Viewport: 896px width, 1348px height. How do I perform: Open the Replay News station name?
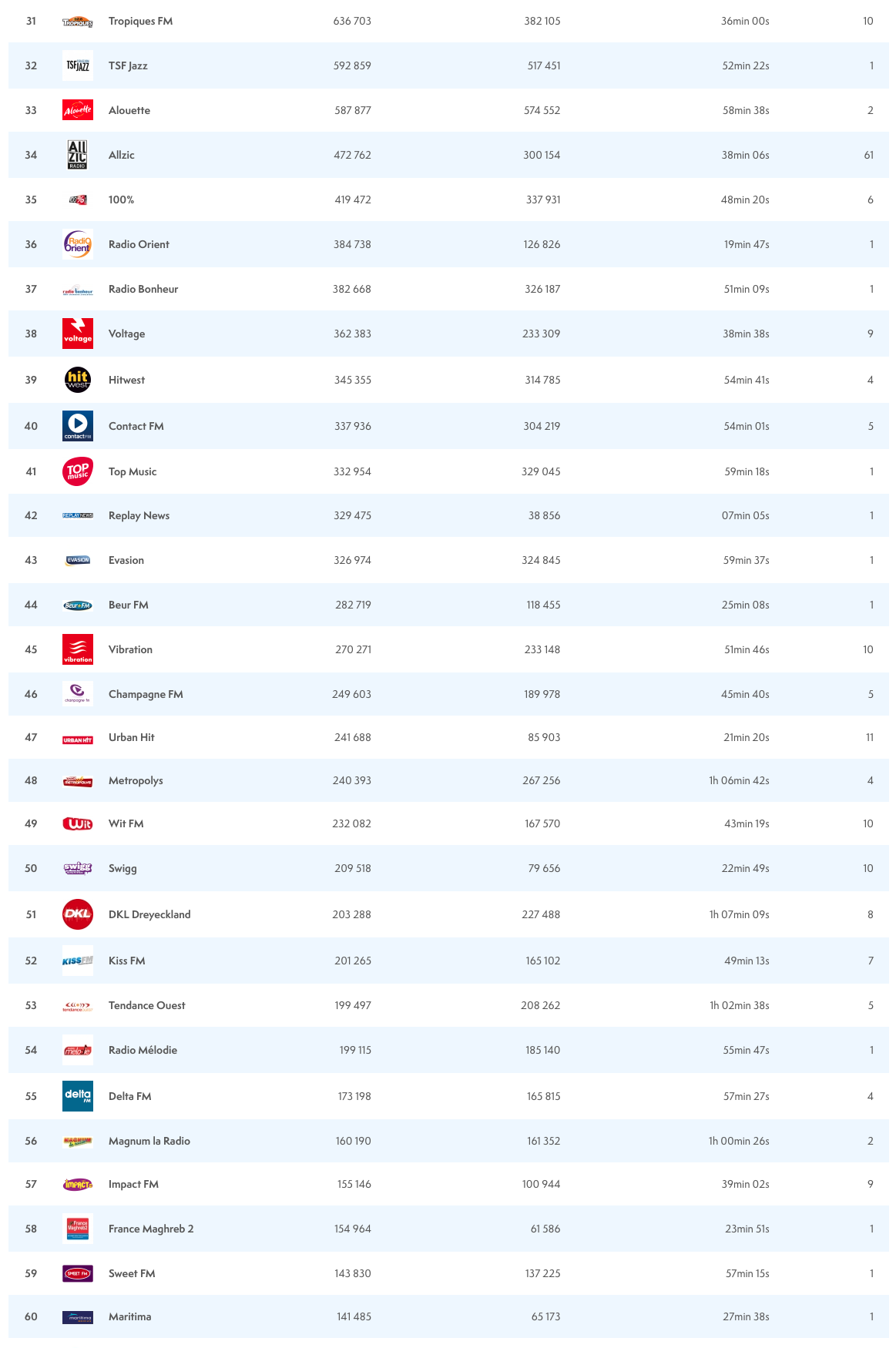click(139, 515)
